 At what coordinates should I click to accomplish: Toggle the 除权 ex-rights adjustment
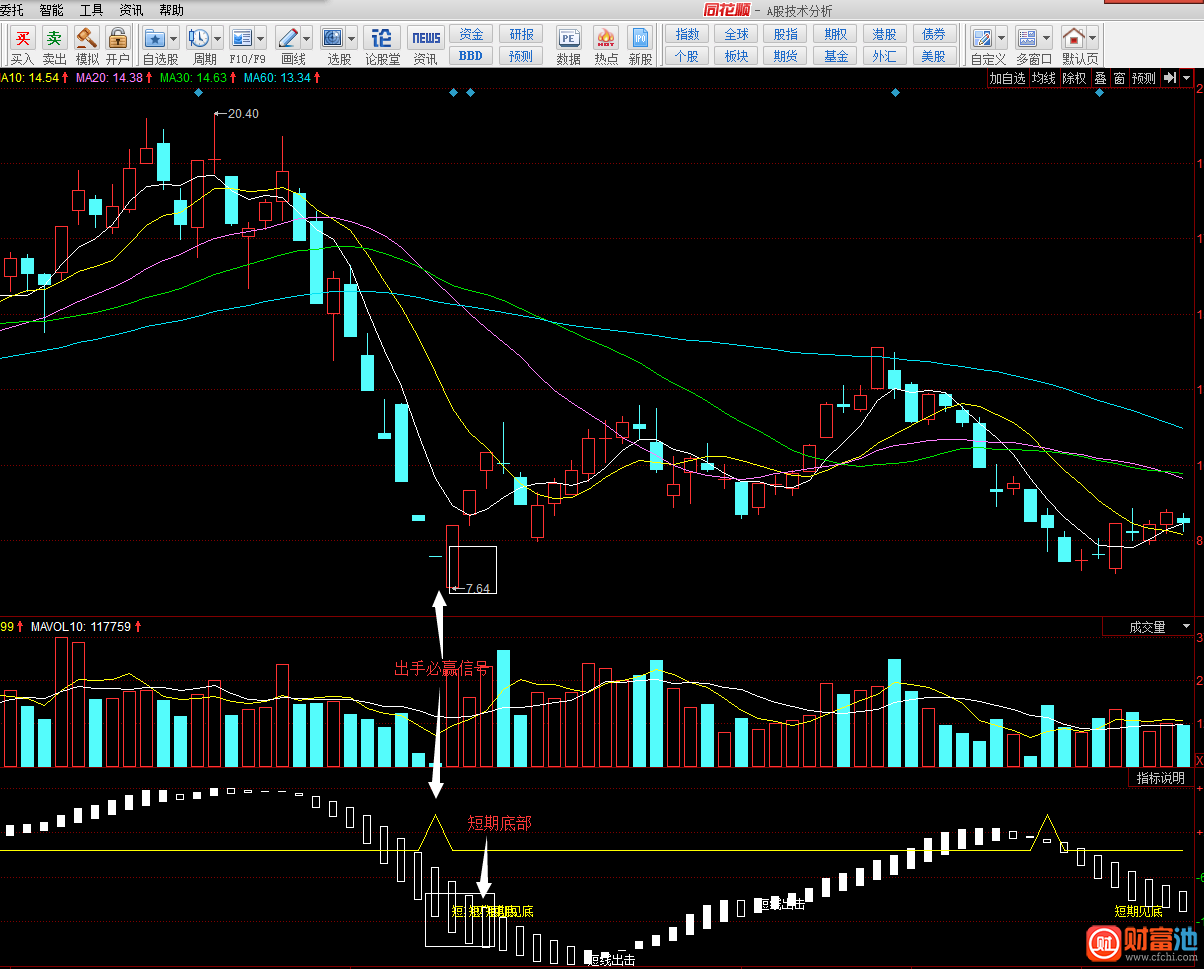tap(1074, 77)
